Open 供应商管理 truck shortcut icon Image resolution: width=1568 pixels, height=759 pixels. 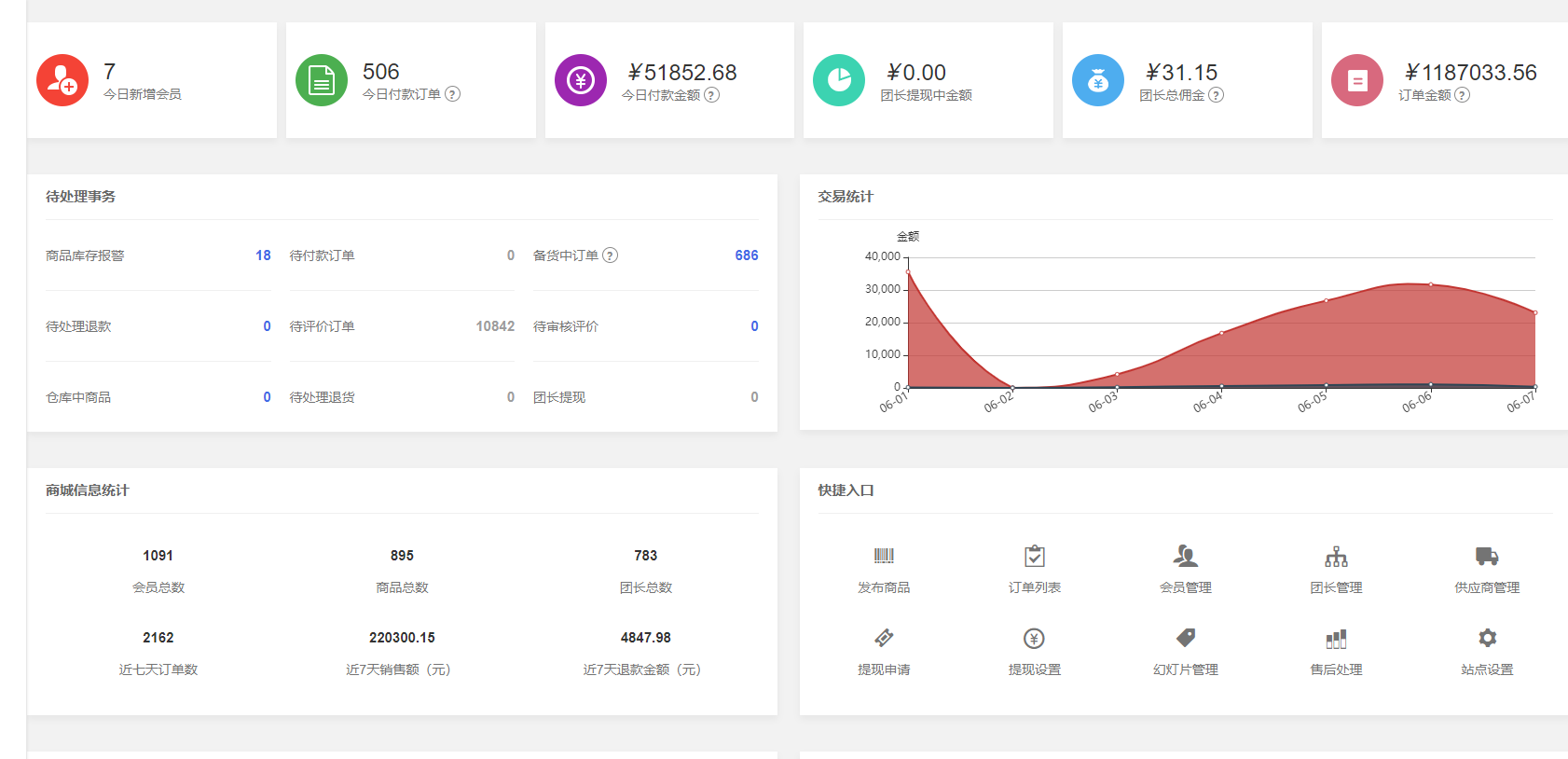click(x=1487, y=557)
